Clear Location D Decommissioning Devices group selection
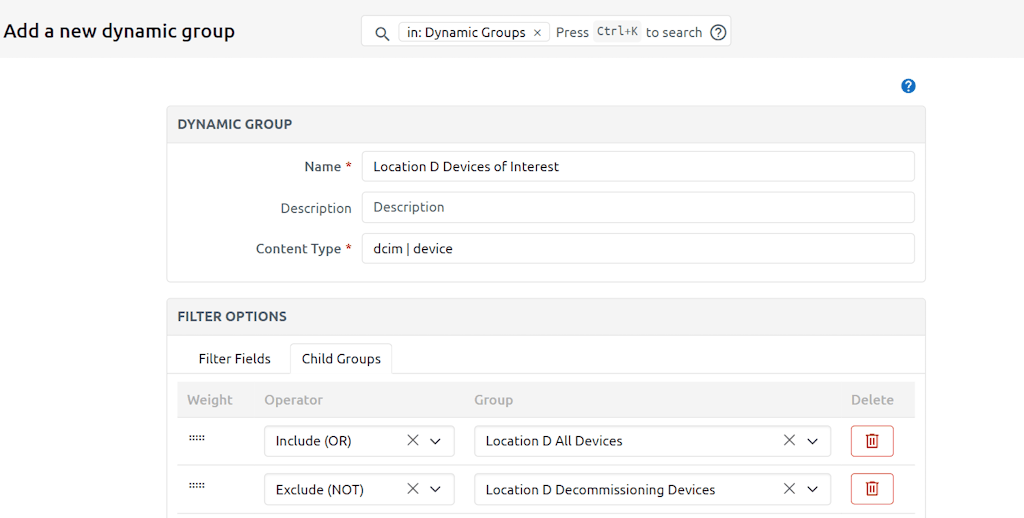 [789, 489]
